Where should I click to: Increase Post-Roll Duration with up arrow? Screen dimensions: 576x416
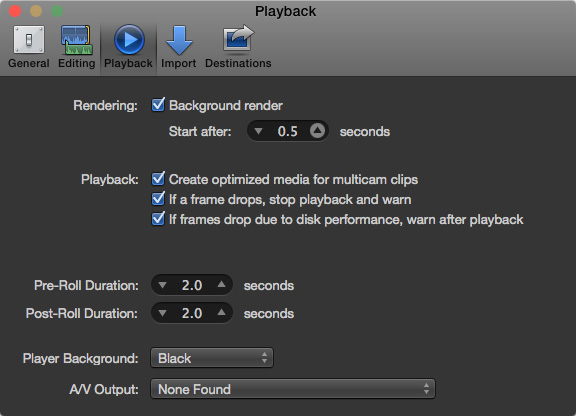pos(221,312)
